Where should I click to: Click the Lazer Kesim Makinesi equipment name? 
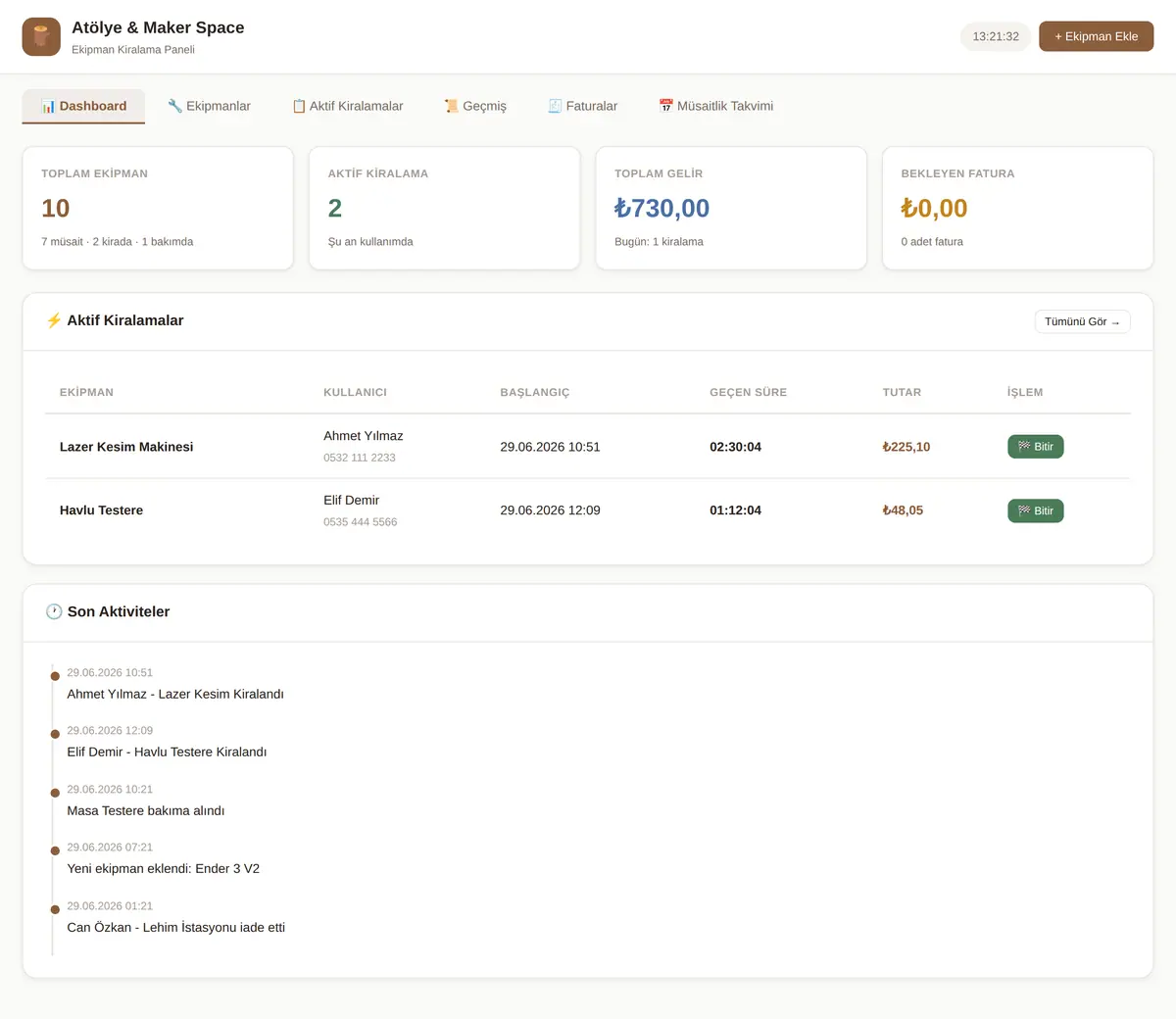click(126, 447)
